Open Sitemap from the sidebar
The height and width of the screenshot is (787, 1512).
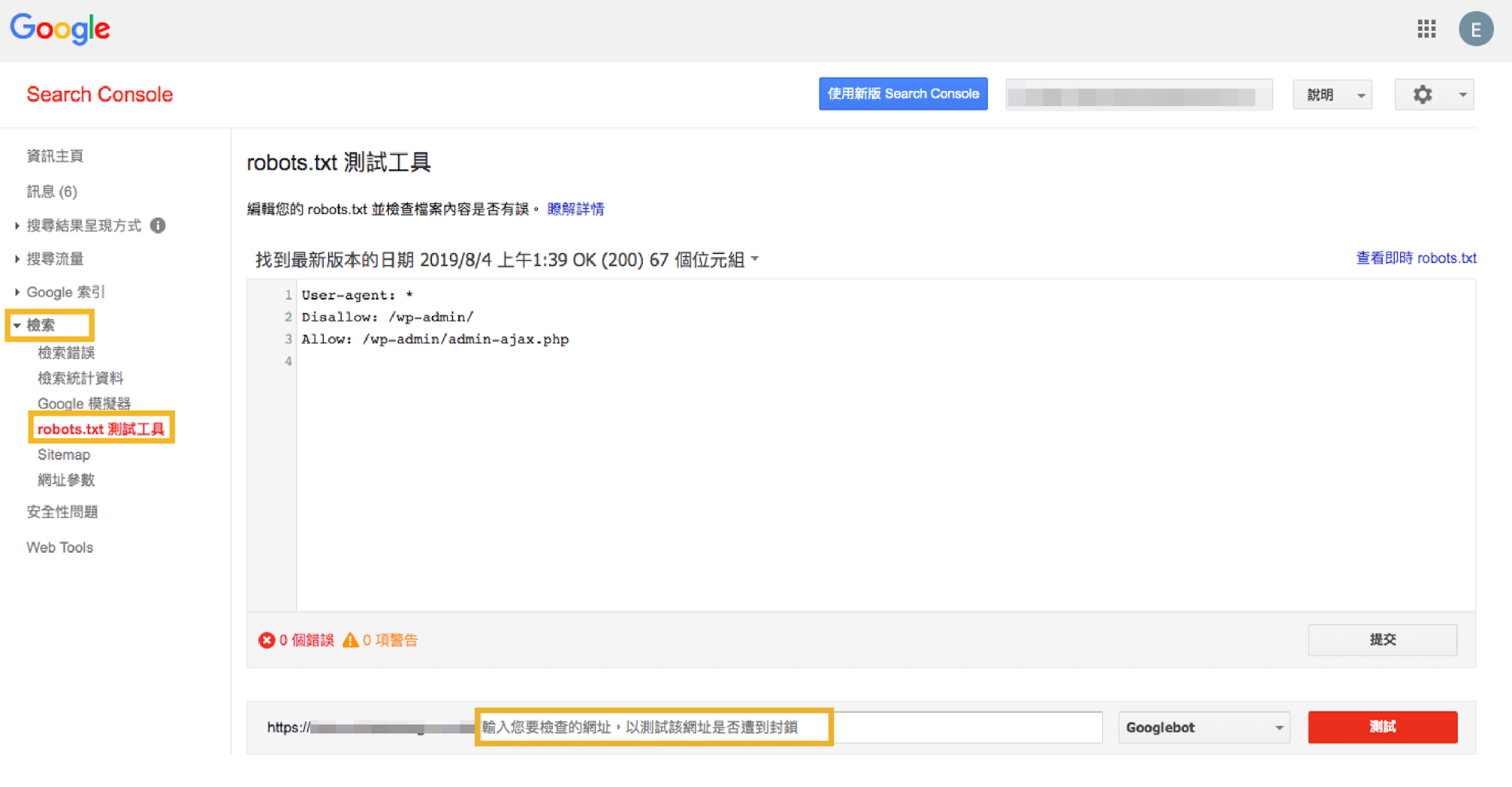point(64,454)
